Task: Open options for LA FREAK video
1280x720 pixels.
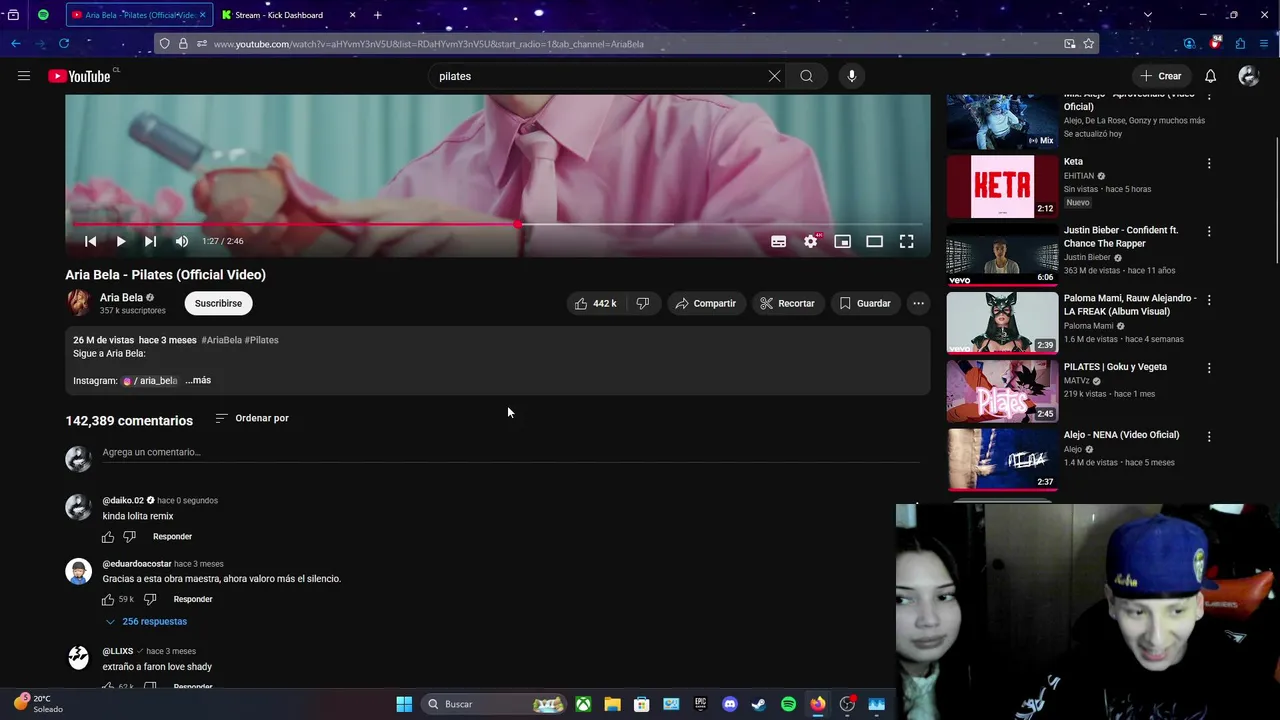Action: [x=1208, y=300]
